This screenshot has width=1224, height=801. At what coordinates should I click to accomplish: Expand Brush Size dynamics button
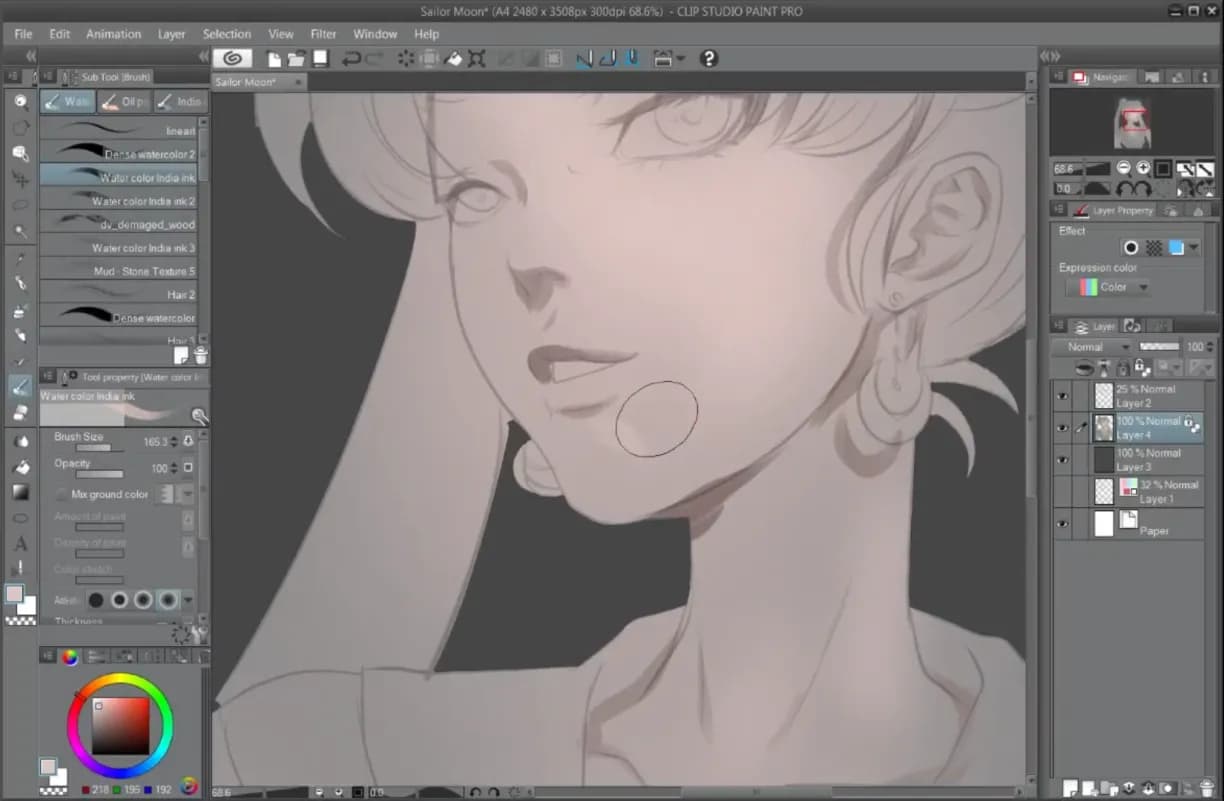pos(188,441)
